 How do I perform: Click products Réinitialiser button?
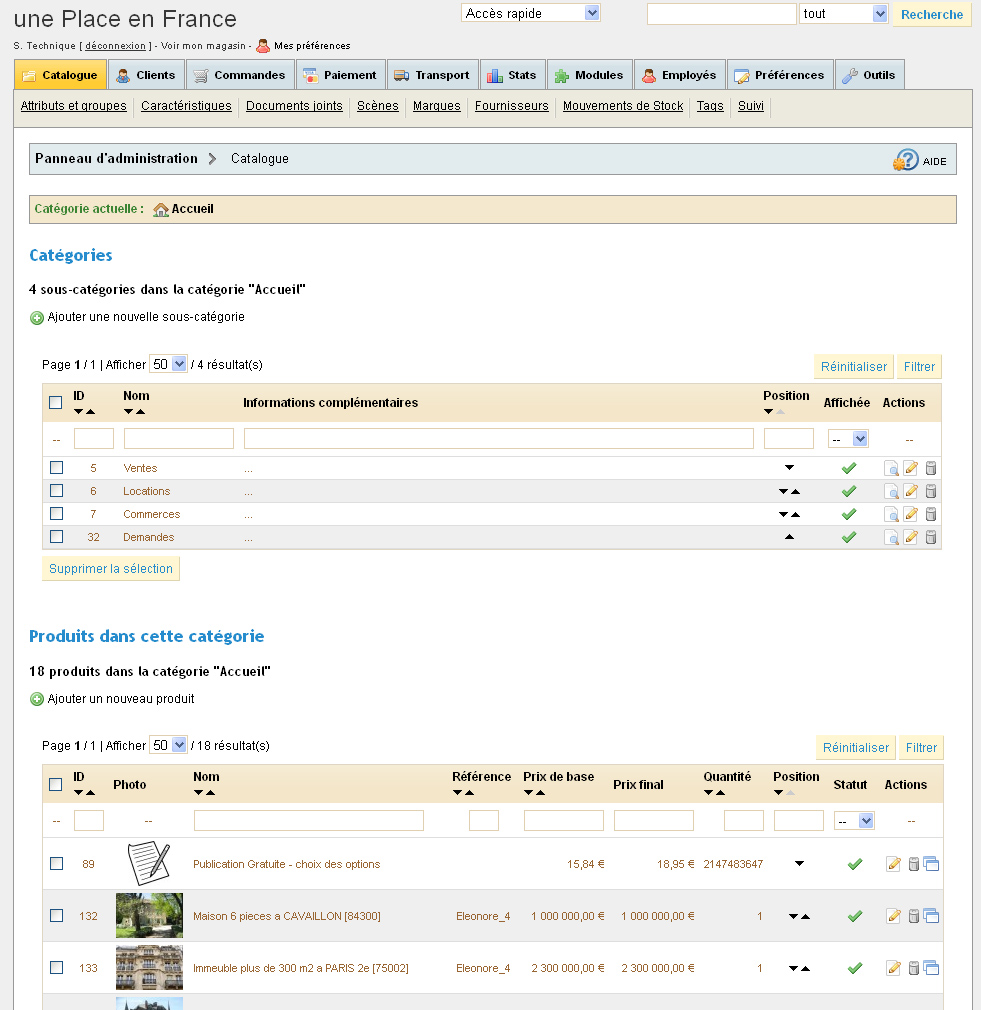pyautogui.click(x=855, y=747)
